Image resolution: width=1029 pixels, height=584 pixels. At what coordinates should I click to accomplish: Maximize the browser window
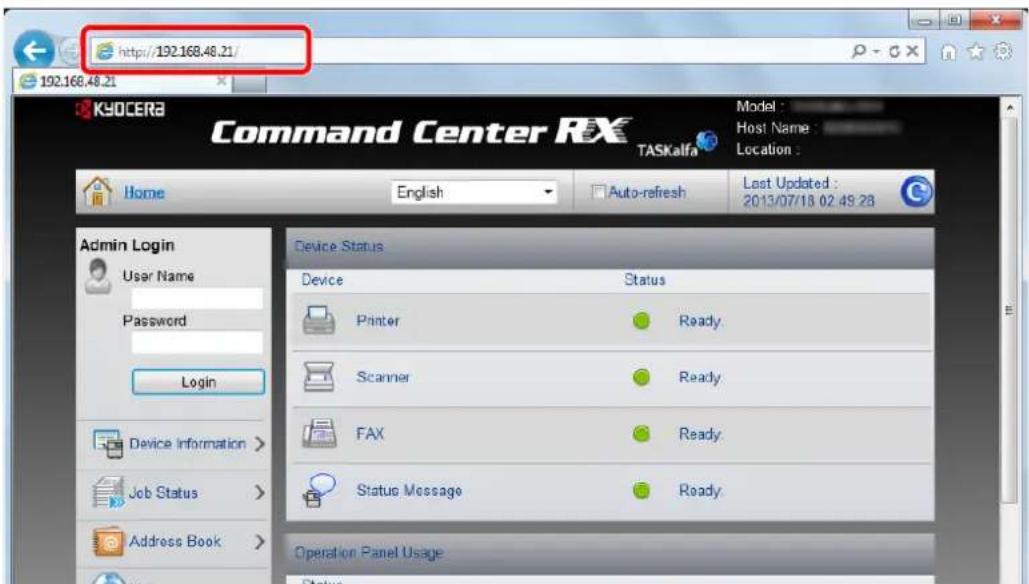point(955,20)
